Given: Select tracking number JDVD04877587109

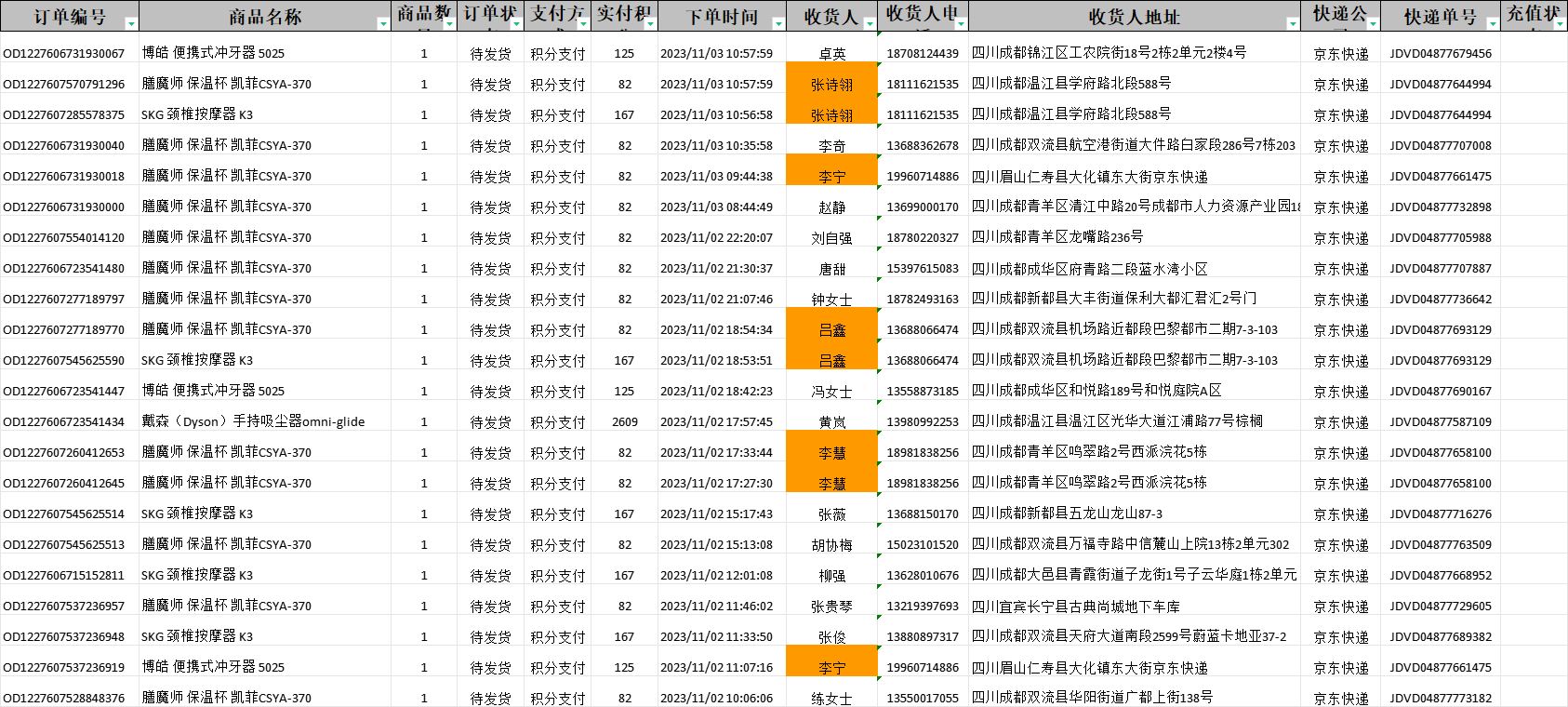Looking at the screenshot, I should (1441, 422).
